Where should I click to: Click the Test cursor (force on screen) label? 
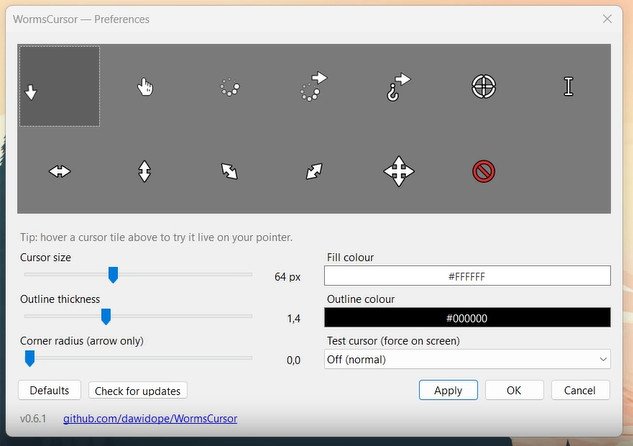[x=394, y=341]
